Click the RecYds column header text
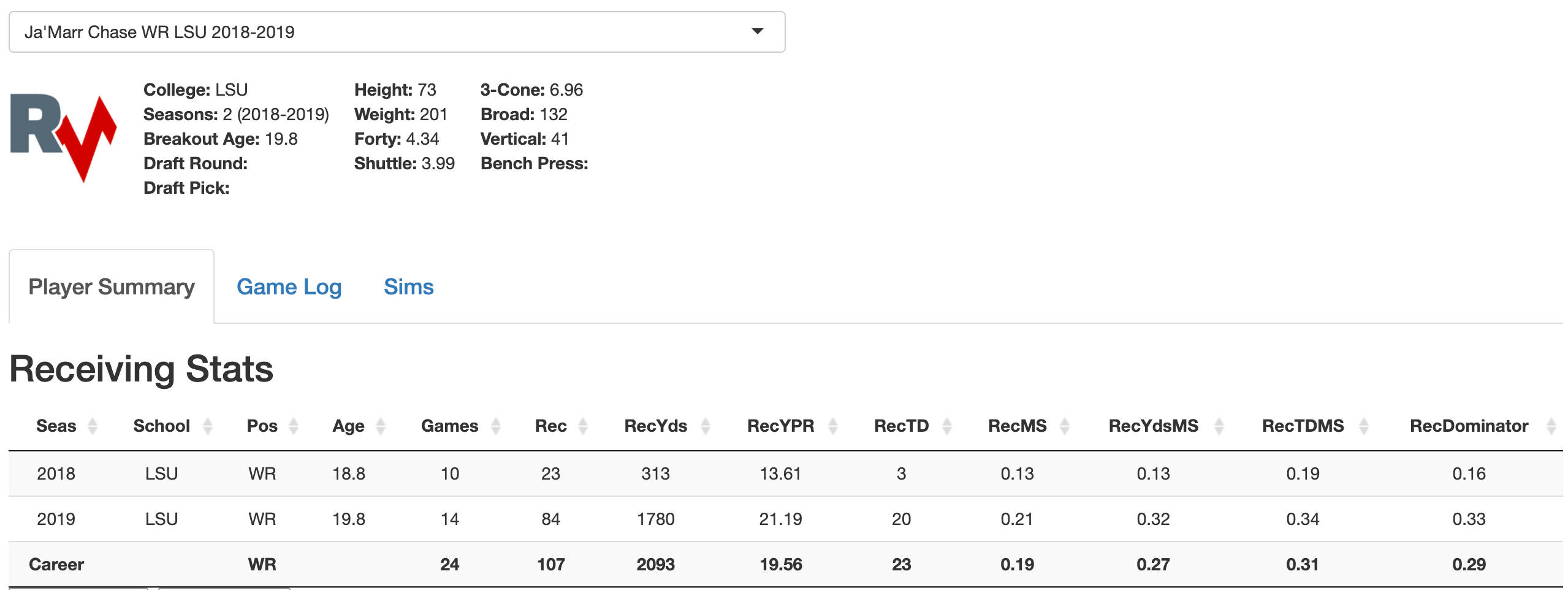This screenshot has height=590, width=1568. click(656, 426)
